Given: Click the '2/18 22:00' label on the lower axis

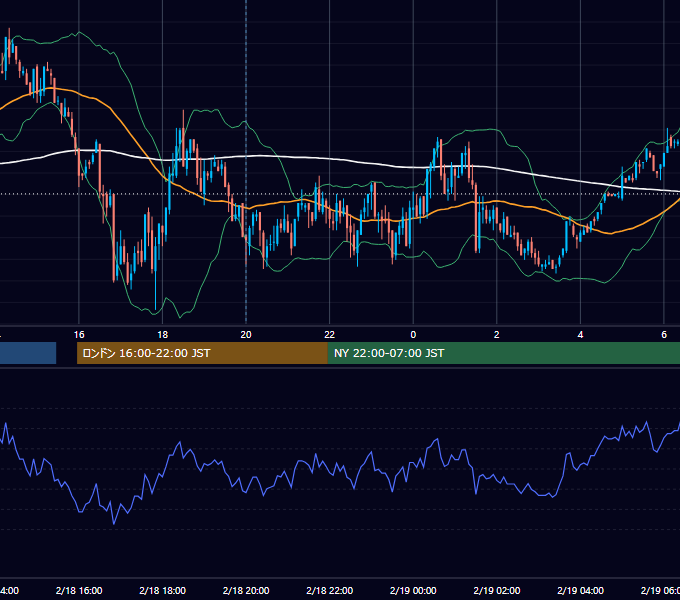Looking at the screenshot, I should coord(330,590).
